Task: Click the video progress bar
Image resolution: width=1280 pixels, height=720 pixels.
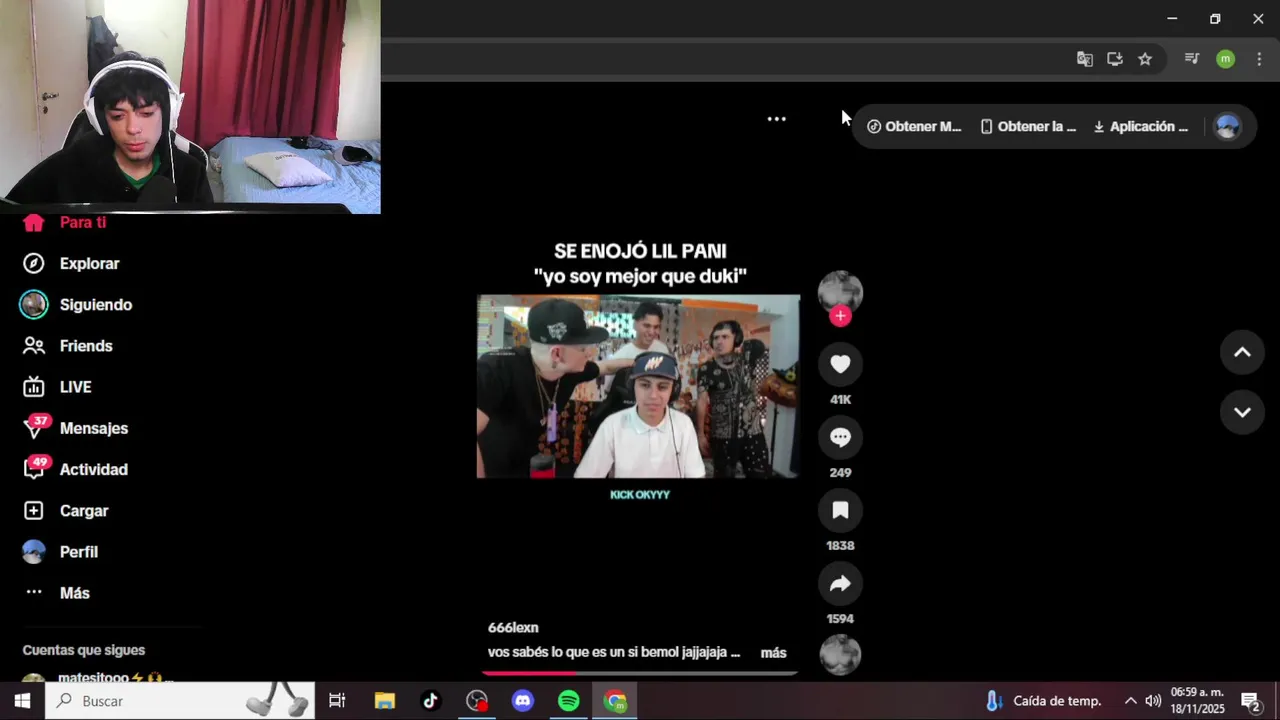Action: coord(638,673)
